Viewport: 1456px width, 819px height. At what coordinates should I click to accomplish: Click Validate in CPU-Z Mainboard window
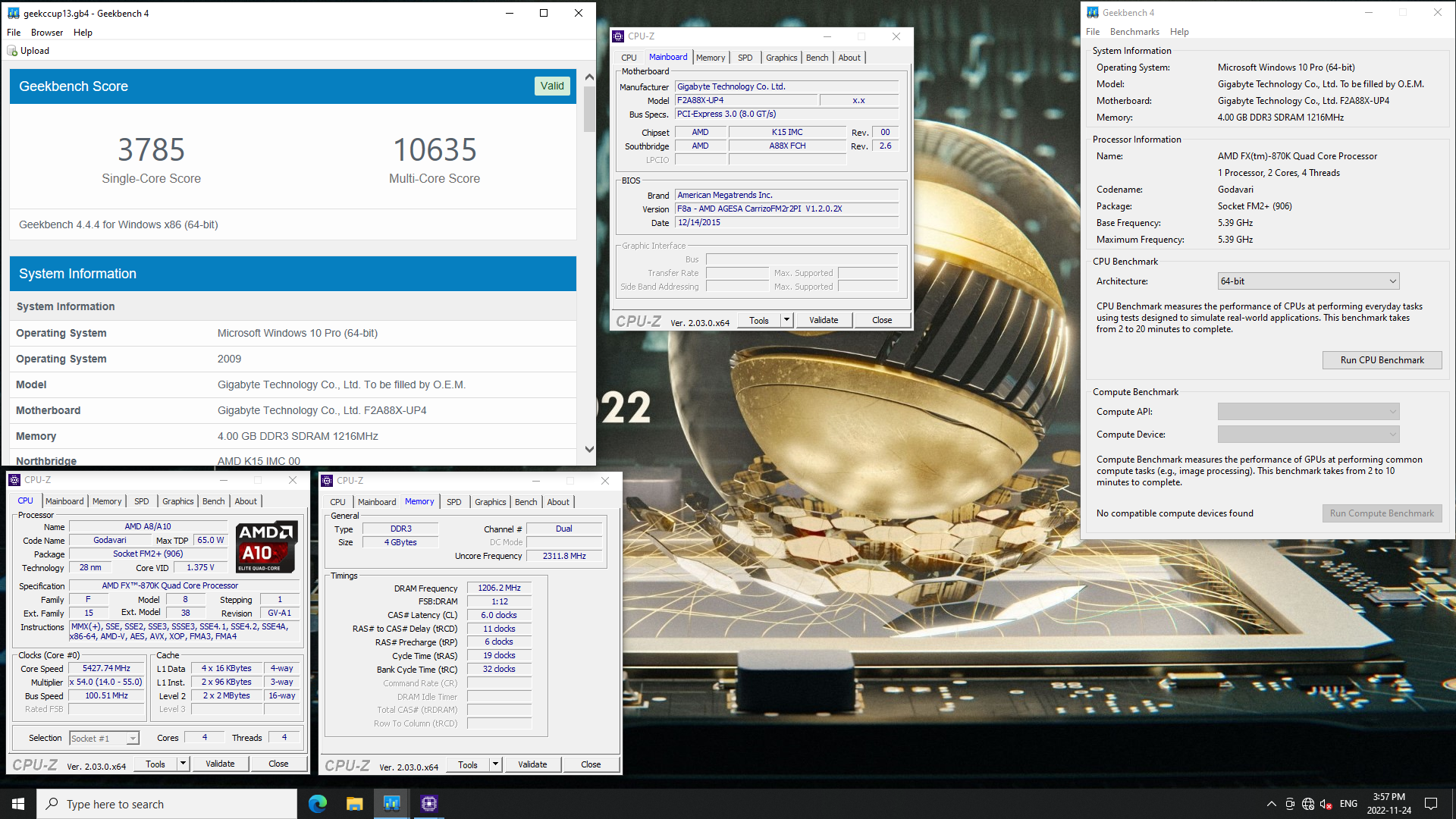coord(824,320)
